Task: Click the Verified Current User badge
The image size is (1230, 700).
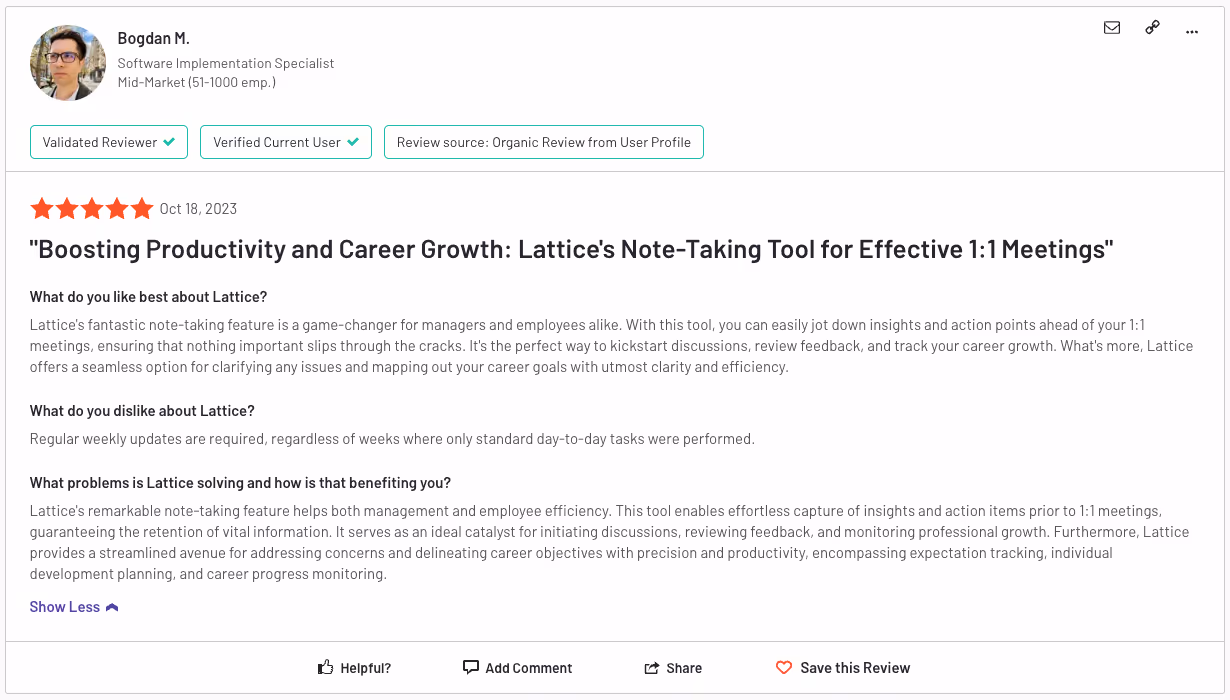Action: coord(286,142)
